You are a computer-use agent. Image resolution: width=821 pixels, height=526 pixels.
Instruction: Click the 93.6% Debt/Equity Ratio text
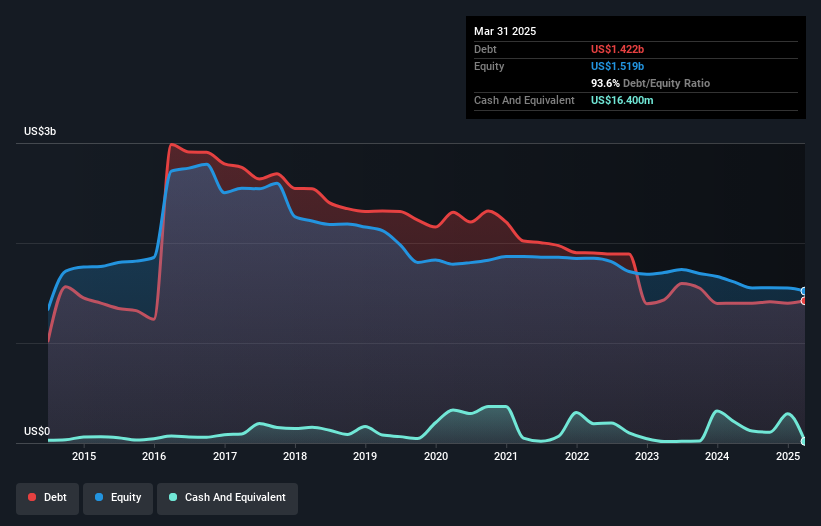pos(650,83)
